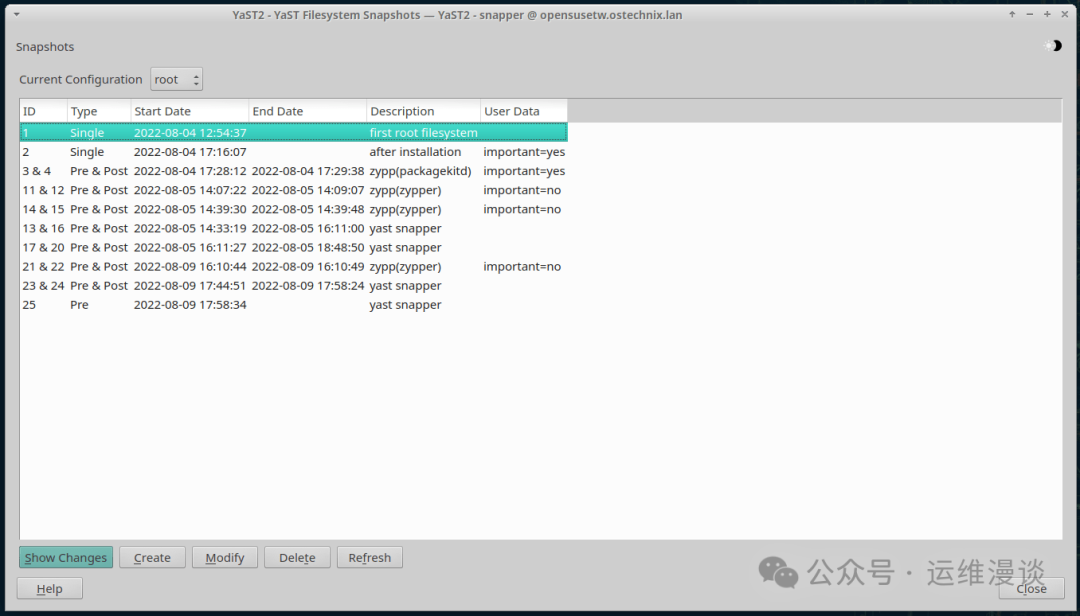Viewport: 1080px width, 616px height.
Task: Close the snapshots dialog
Action: (x=1031, y=588)
